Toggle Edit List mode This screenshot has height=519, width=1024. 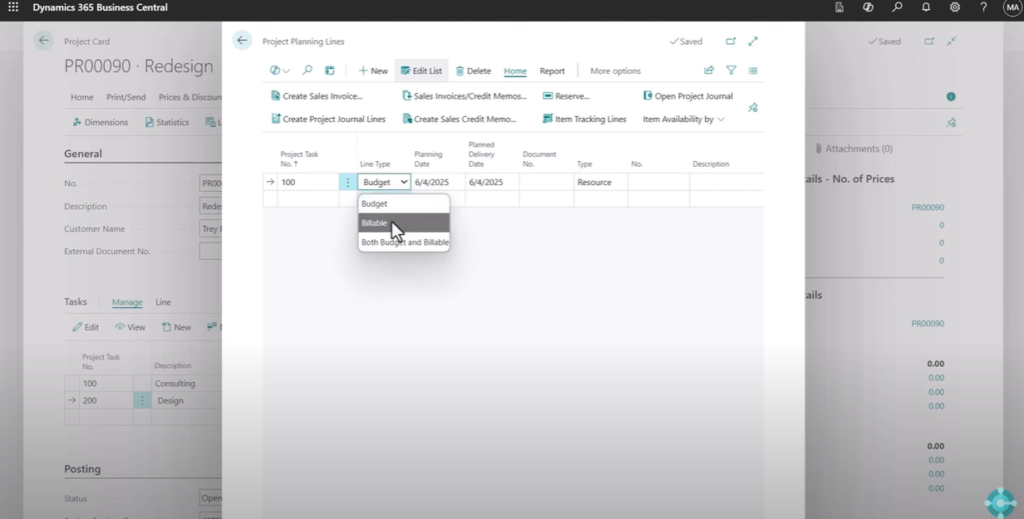pyautogui.click(x=421, y=71)
